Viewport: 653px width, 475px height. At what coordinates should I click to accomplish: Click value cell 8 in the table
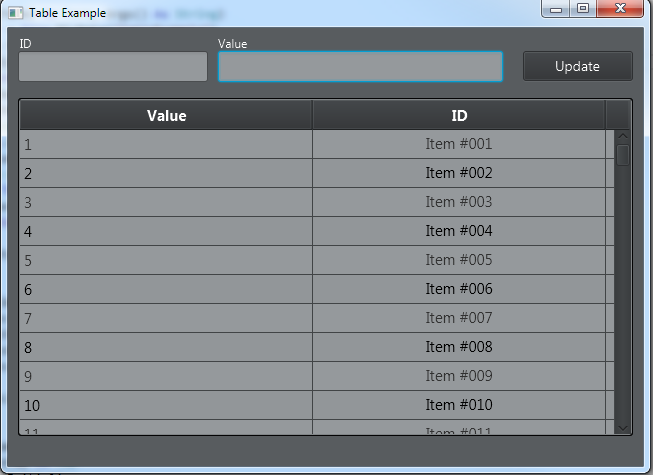(166, 347)
